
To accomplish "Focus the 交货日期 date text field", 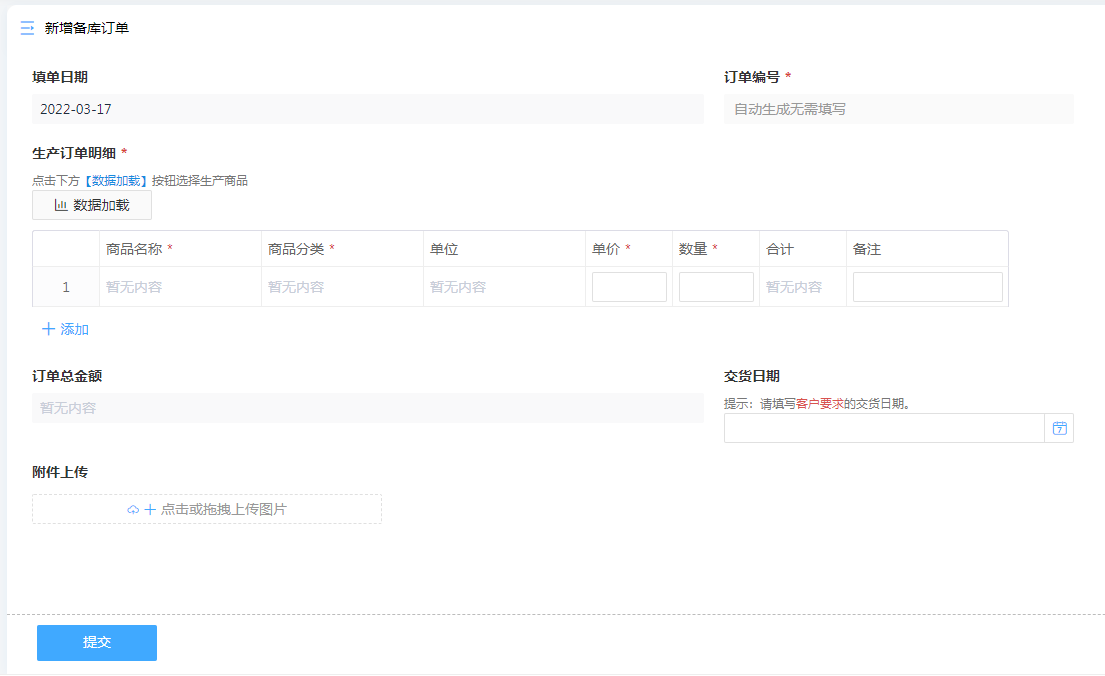I will [883, 428].
